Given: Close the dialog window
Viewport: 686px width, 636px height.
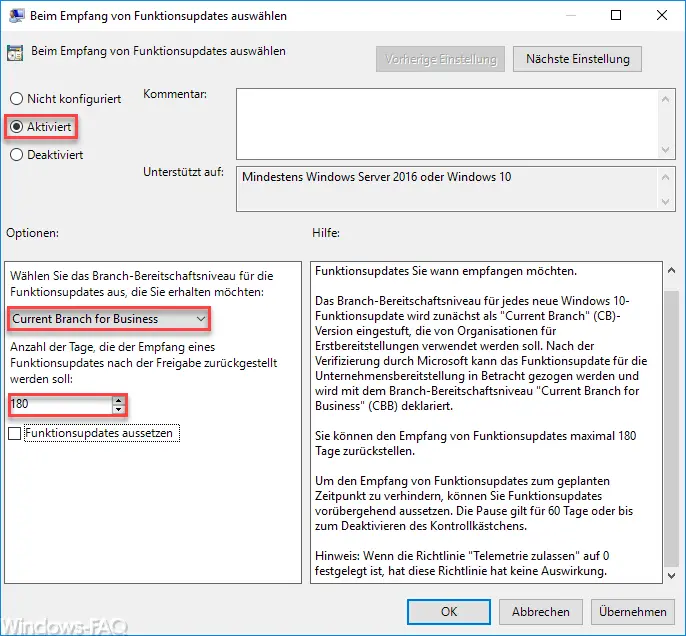Looking at the screenshot, I should pyautogui.click(x=662, y=15).
